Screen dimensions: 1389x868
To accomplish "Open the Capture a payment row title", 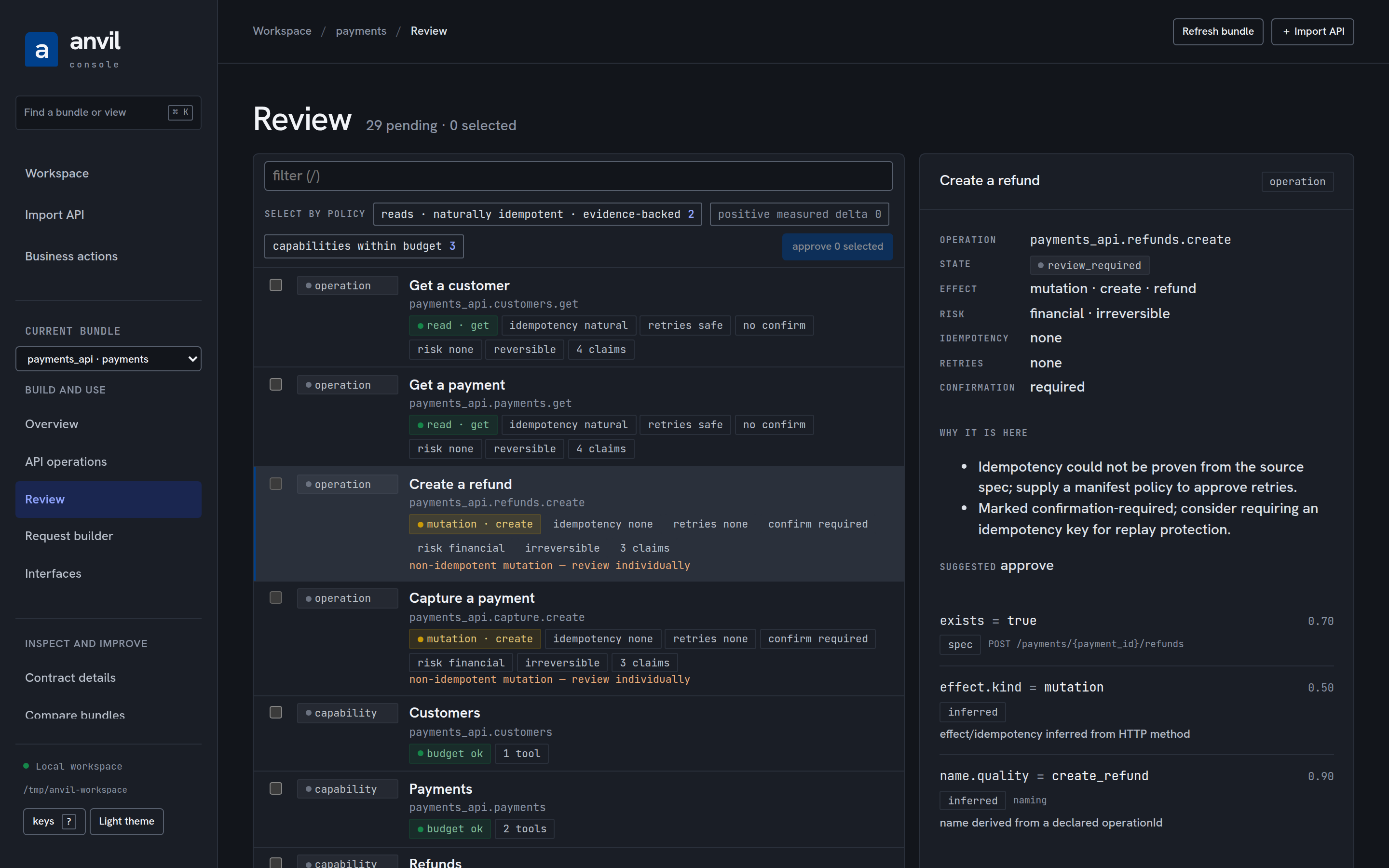I will coord(472,598).
